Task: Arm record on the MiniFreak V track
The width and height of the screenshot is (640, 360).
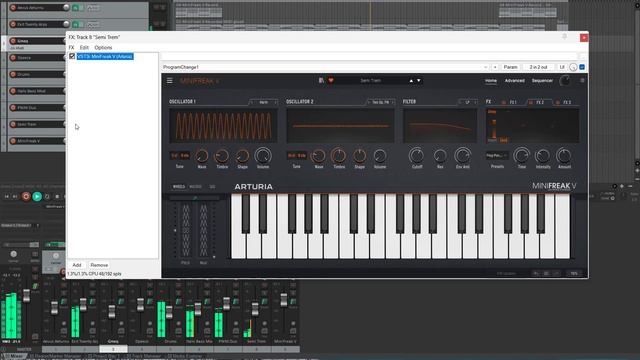Action: 13,141
